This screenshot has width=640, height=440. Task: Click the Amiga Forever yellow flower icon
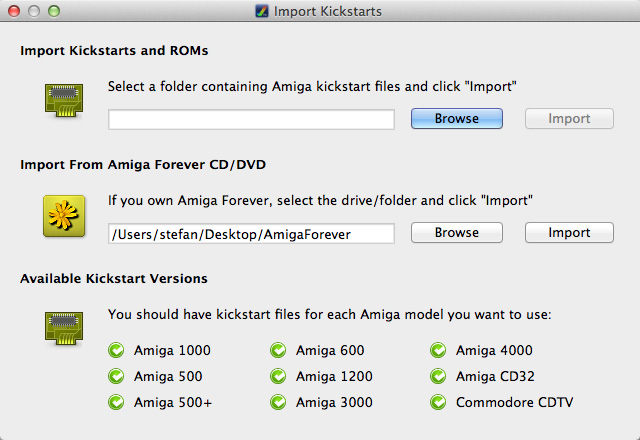(x=63, y=215)
